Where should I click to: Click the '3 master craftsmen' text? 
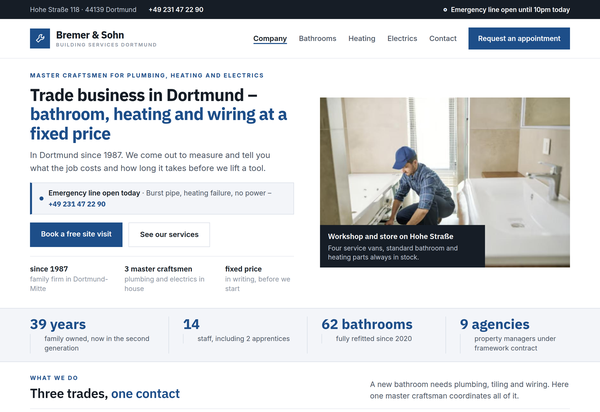158,269
